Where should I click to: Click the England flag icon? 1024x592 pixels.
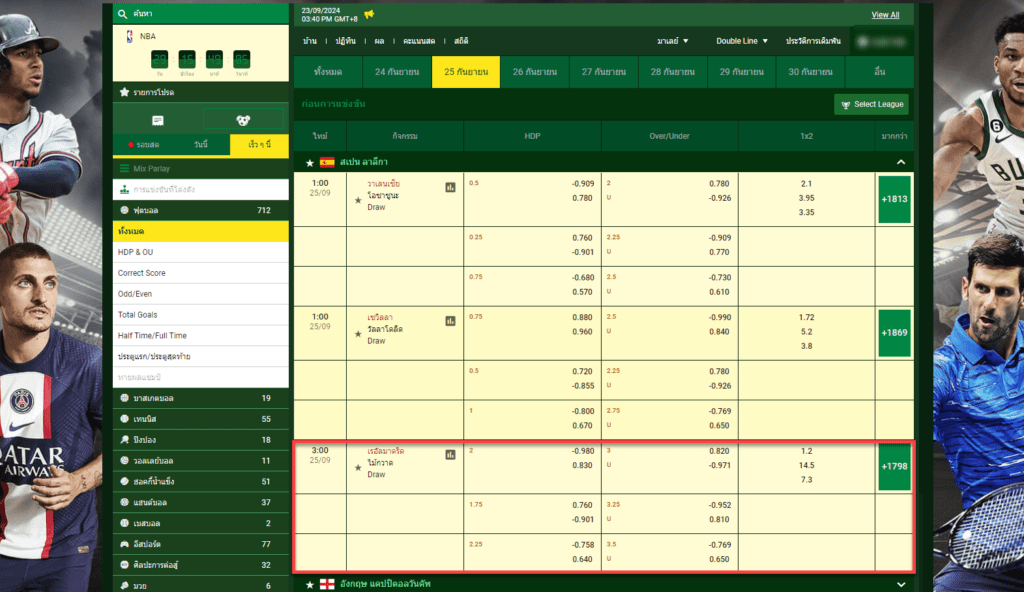click(x=327, y=584)
